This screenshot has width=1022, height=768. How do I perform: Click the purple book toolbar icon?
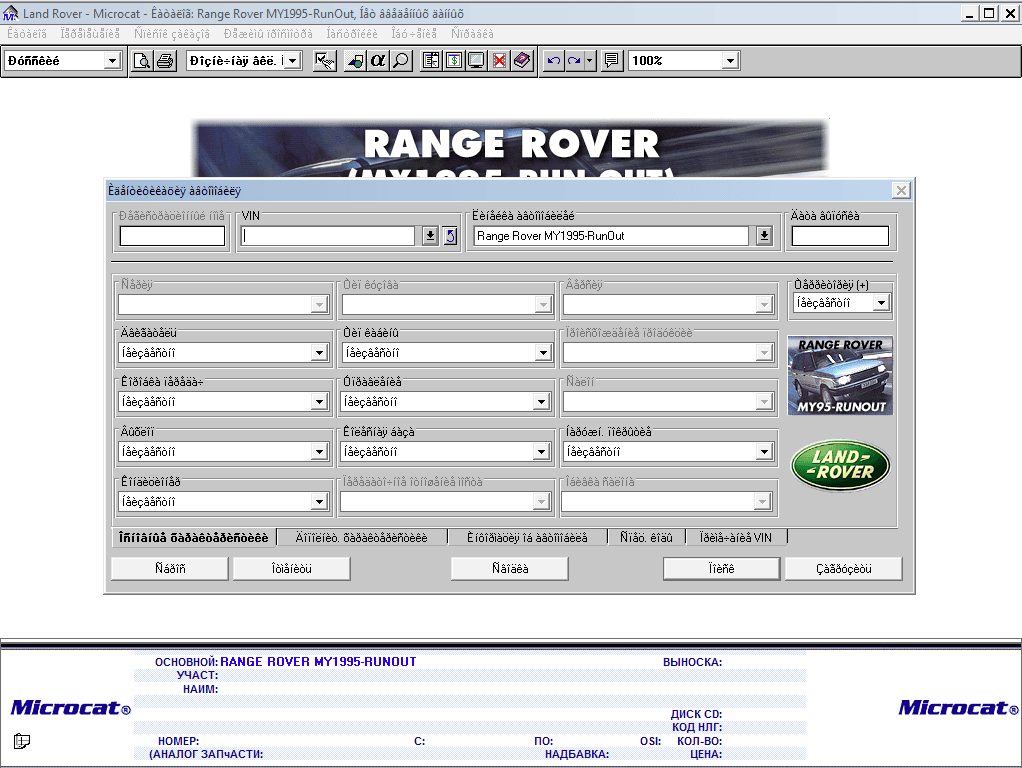point(522,61)
